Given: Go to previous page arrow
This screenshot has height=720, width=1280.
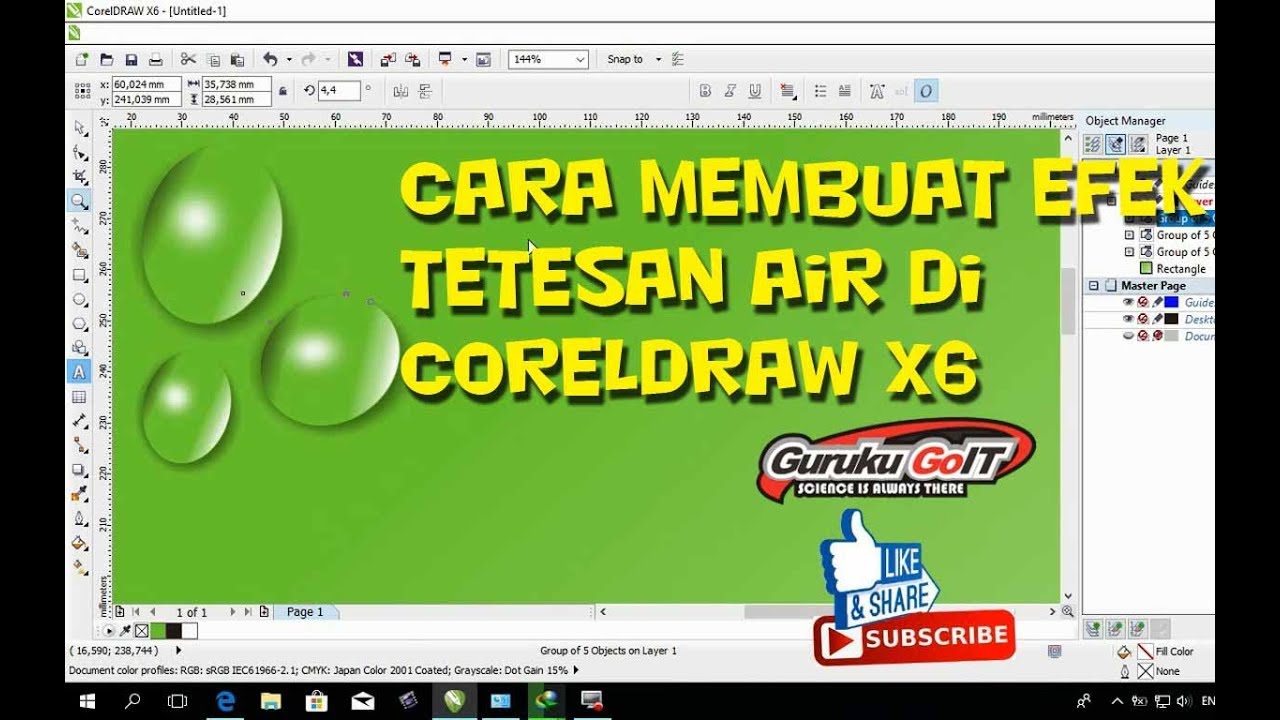Looking at the screenshot, I should (153, 612).
